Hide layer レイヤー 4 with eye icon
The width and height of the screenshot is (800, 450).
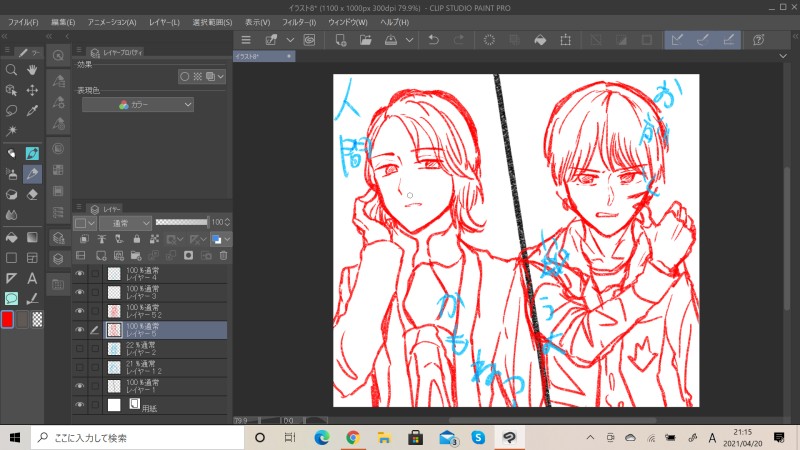pyautogui.click(x=80, y=274)
